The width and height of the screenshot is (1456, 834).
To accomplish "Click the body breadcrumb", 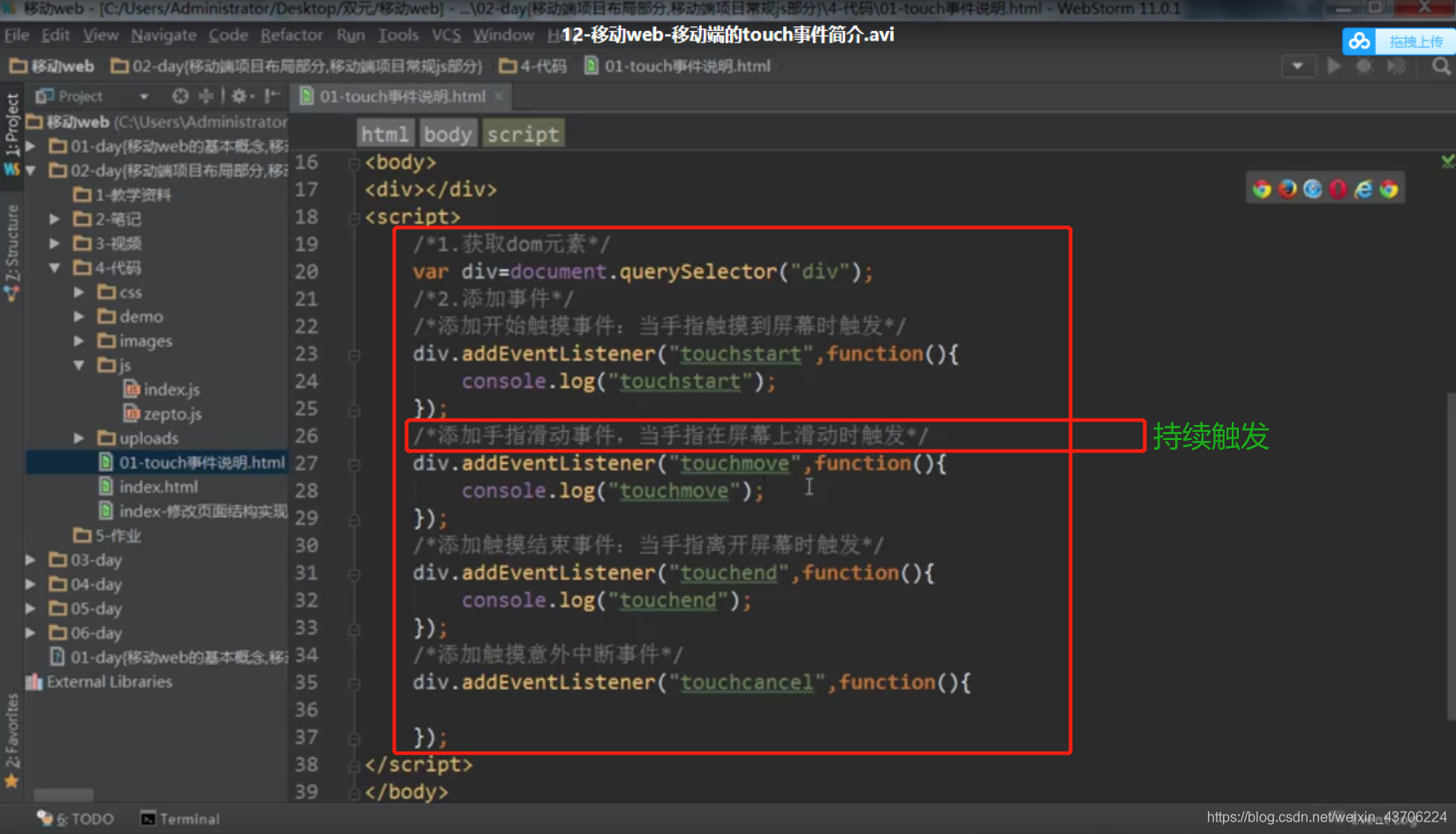I will click(x=448, y=134).
